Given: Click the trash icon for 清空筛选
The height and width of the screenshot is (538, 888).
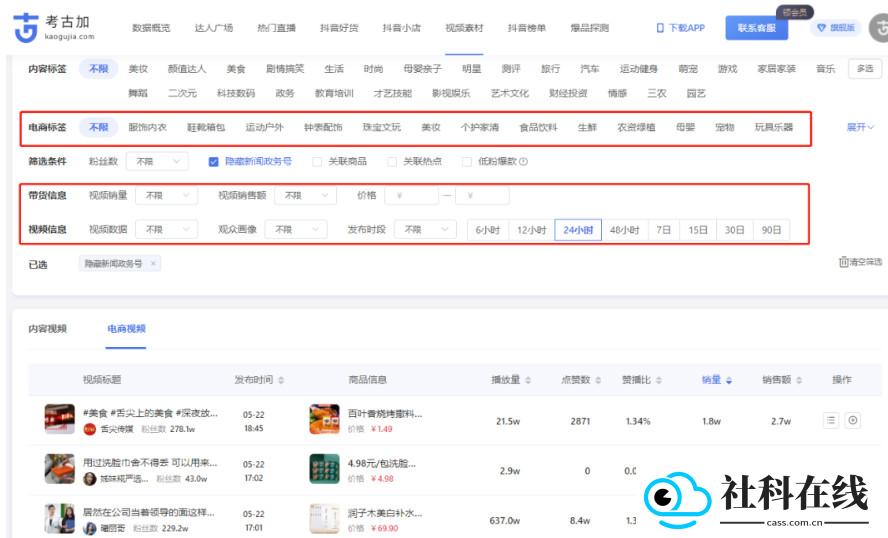Looking at the screenshot, I should (843, 262).
